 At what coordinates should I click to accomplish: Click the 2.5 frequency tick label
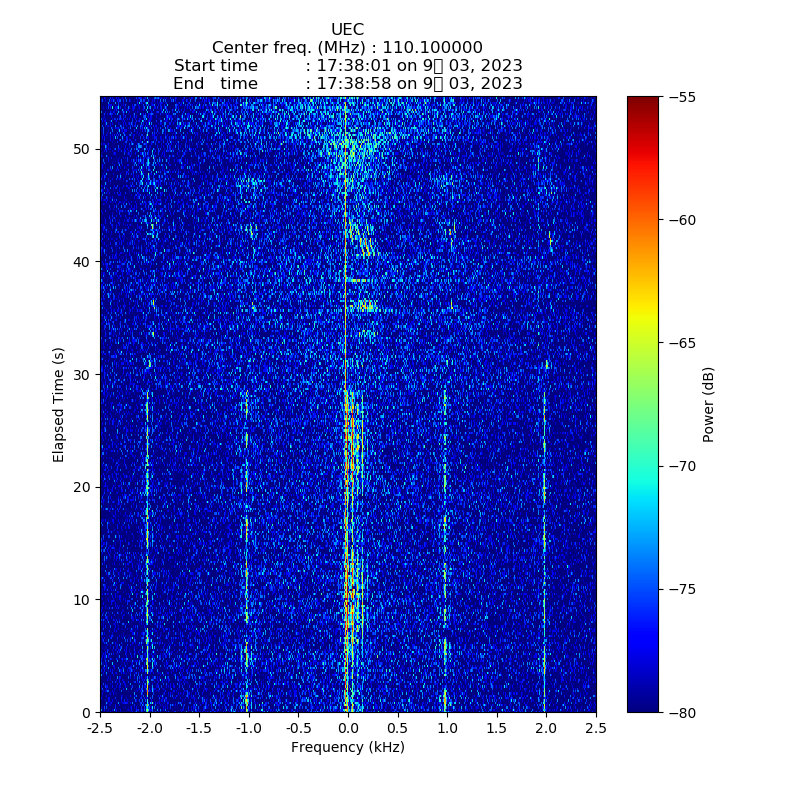click(595, 730)
